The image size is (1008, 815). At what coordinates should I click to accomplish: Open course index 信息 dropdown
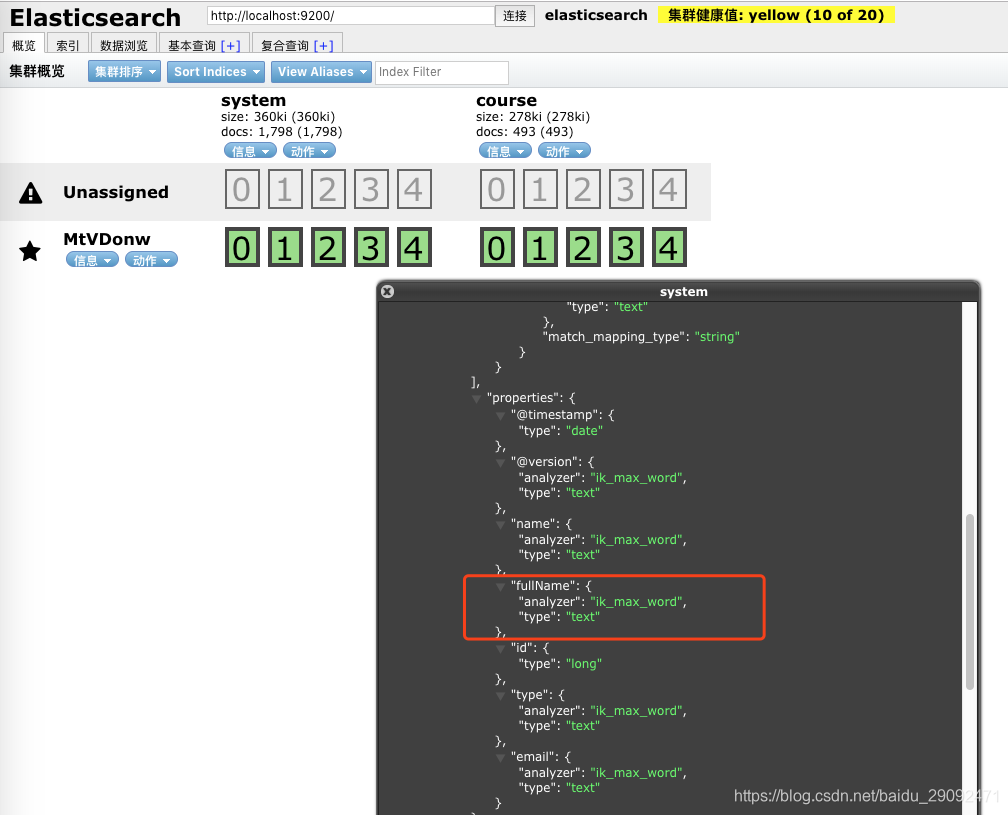pos(505,151)
